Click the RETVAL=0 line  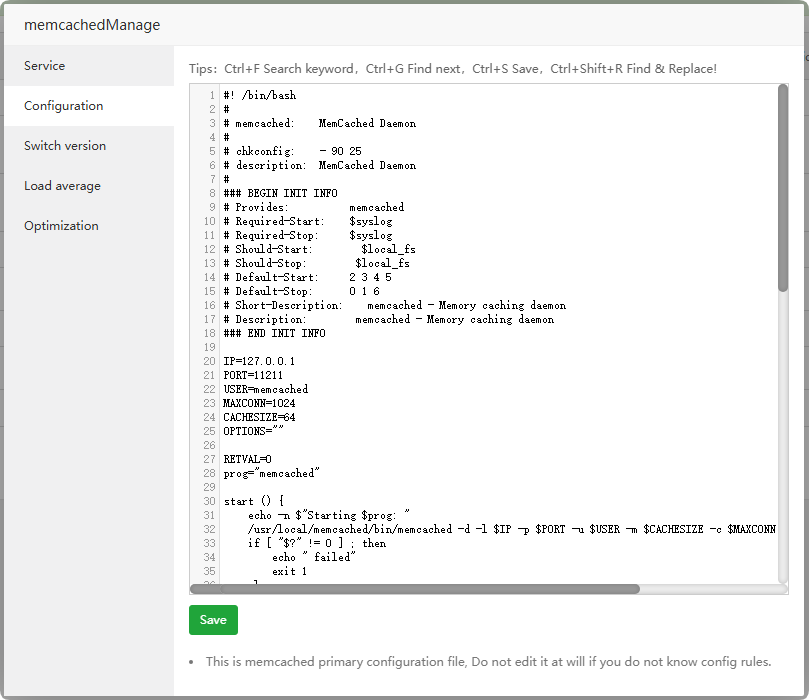tap(247, 459)
